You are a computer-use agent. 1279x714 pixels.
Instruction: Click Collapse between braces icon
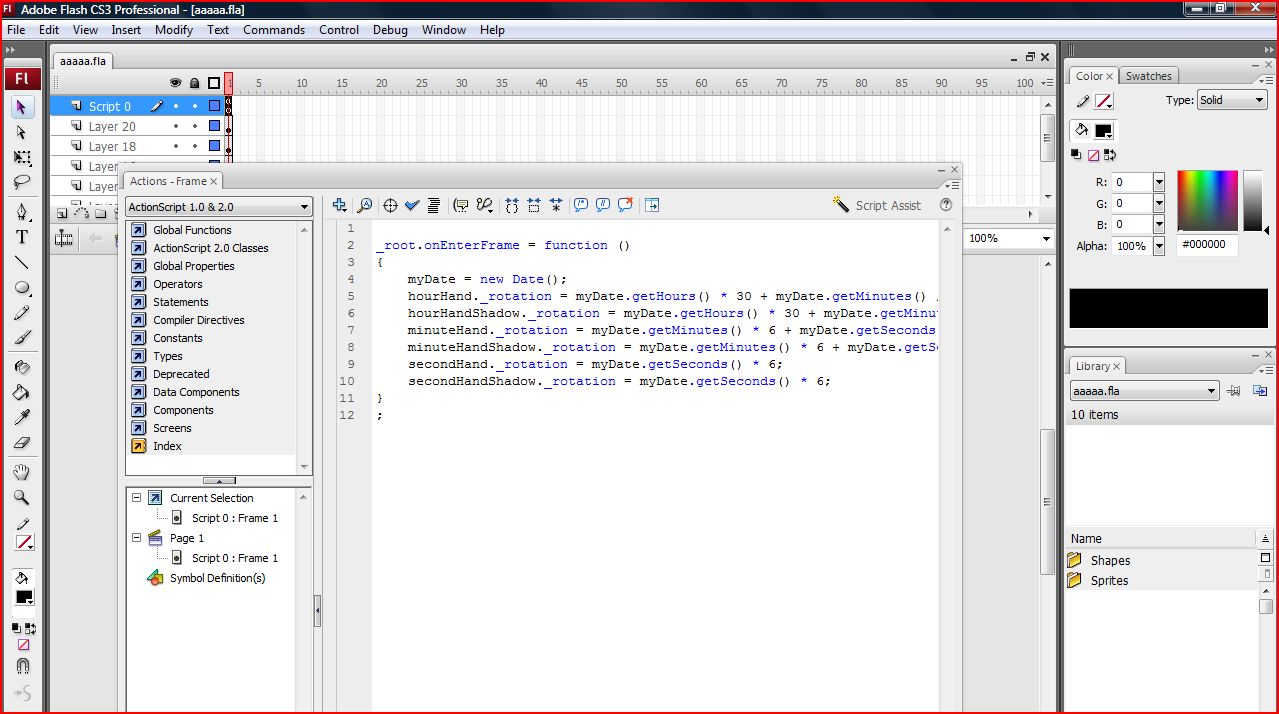click(x=512, y=205)
